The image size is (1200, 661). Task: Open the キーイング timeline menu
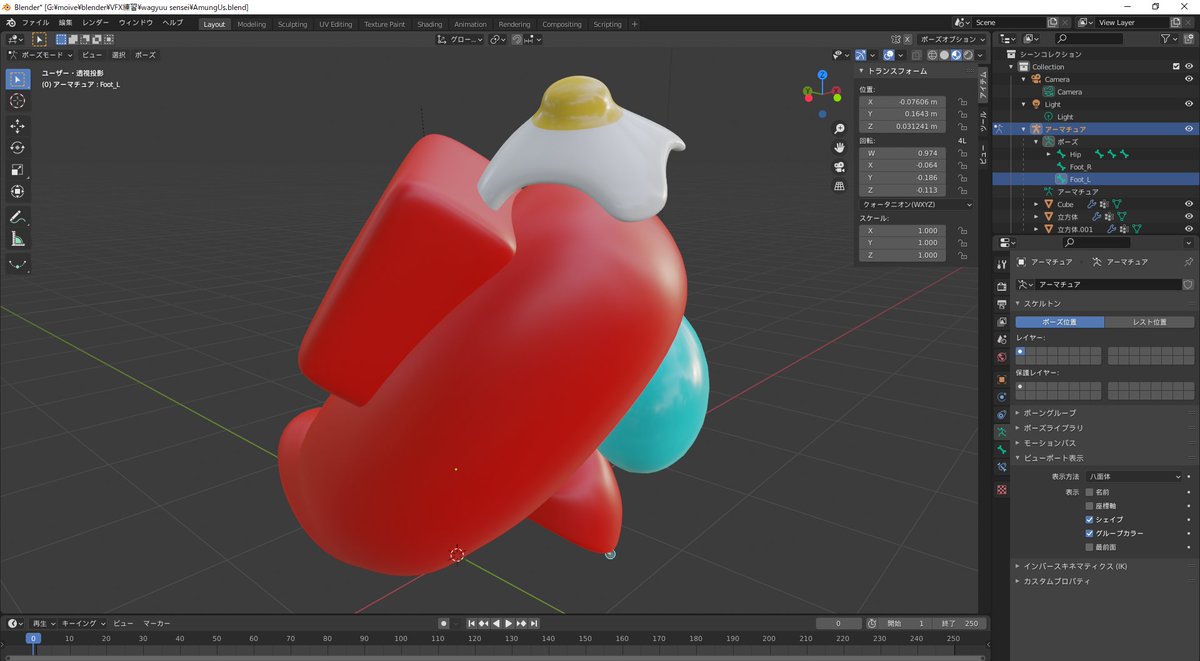83,623
